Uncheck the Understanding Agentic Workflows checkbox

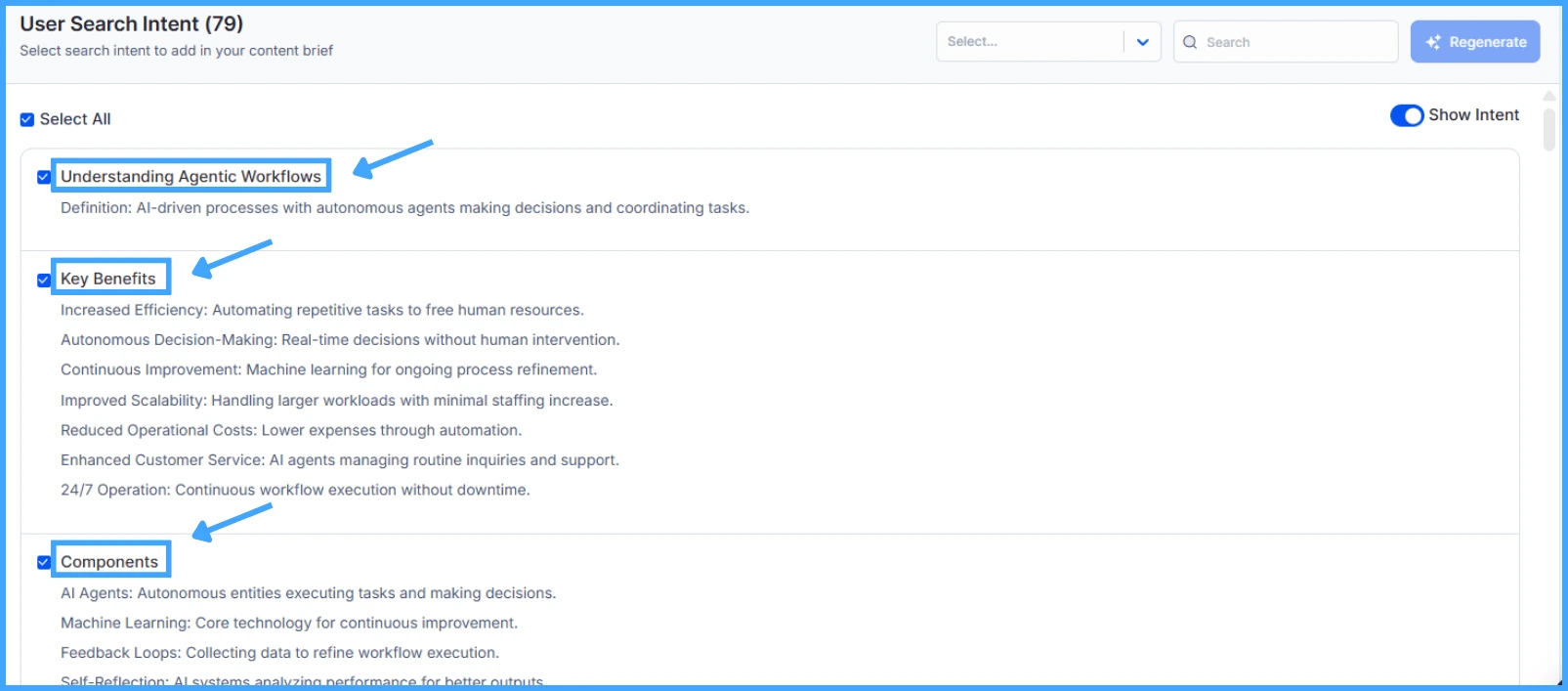click(44, 177)
